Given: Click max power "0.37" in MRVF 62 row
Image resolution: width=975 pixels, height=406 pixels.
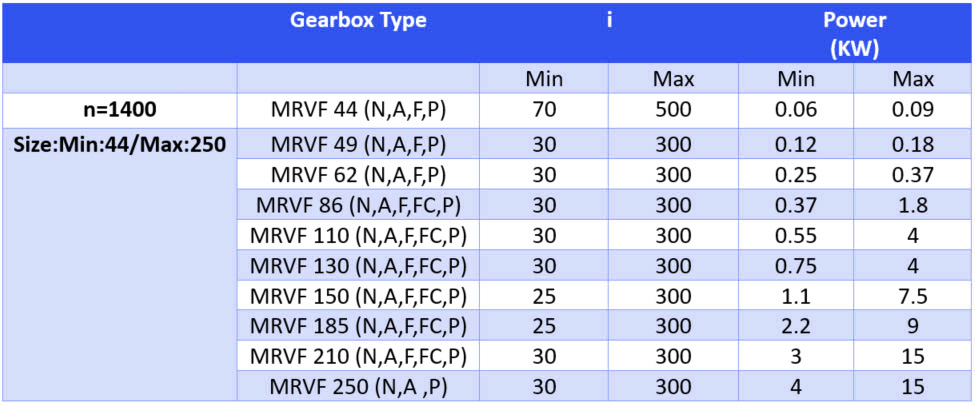Looking at the screenshot, I should (913, 174).
